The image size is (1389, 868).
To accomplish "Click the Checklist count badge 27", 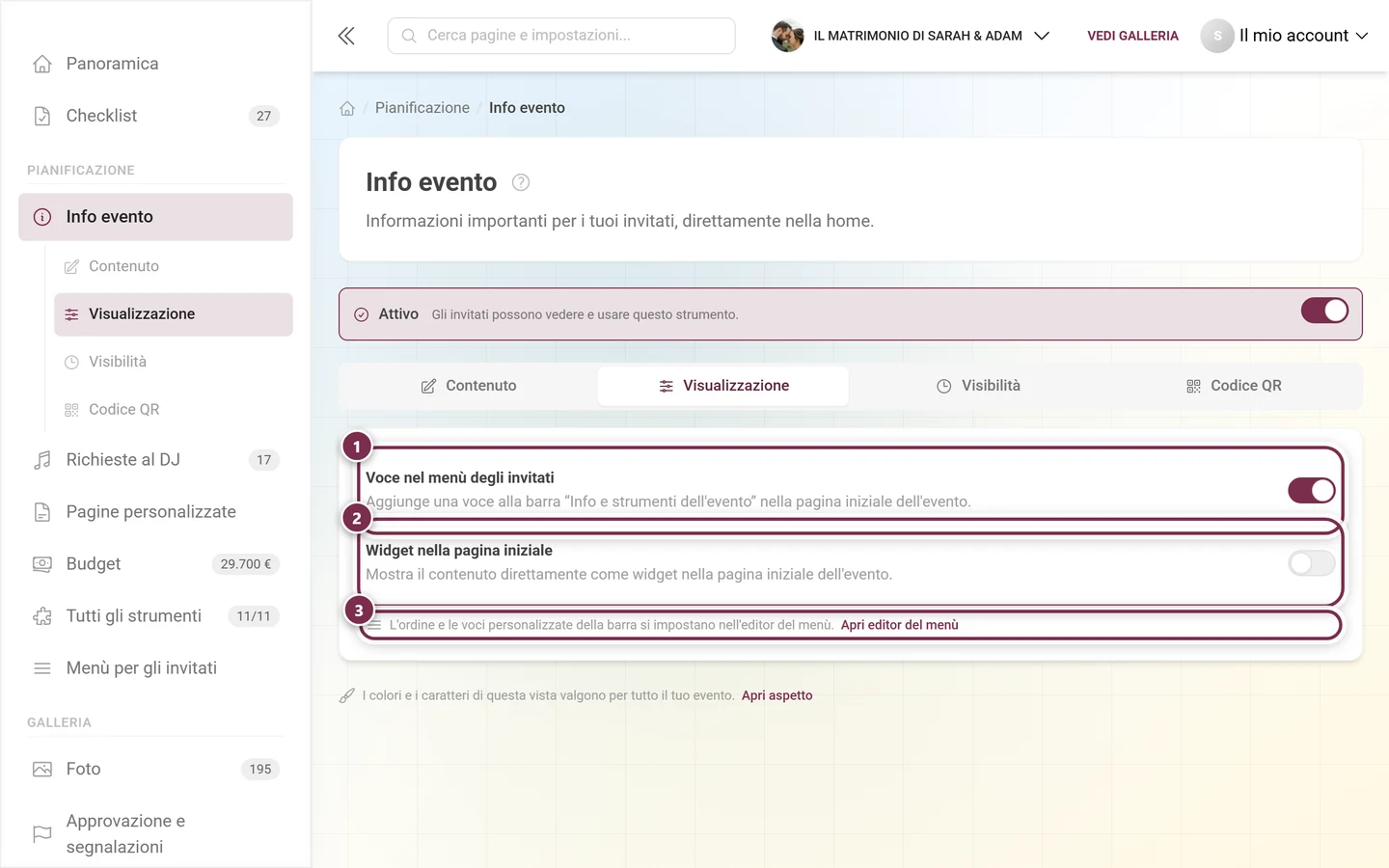I will point(264,116).
